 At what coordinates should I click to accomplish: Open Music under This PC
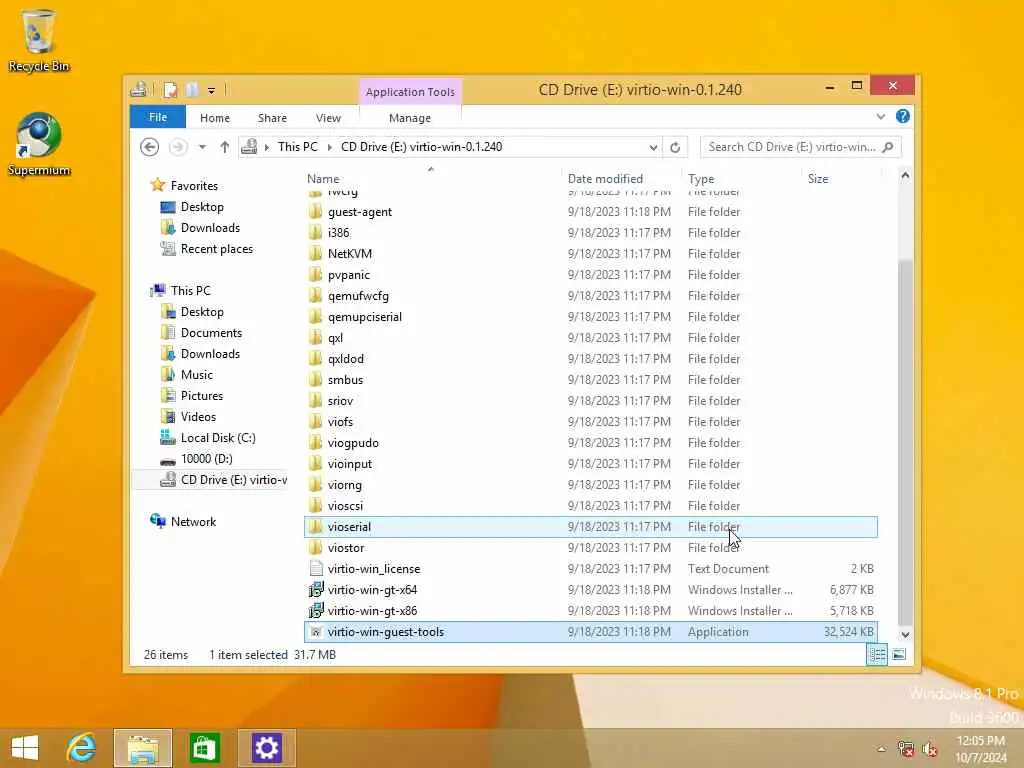197,375
